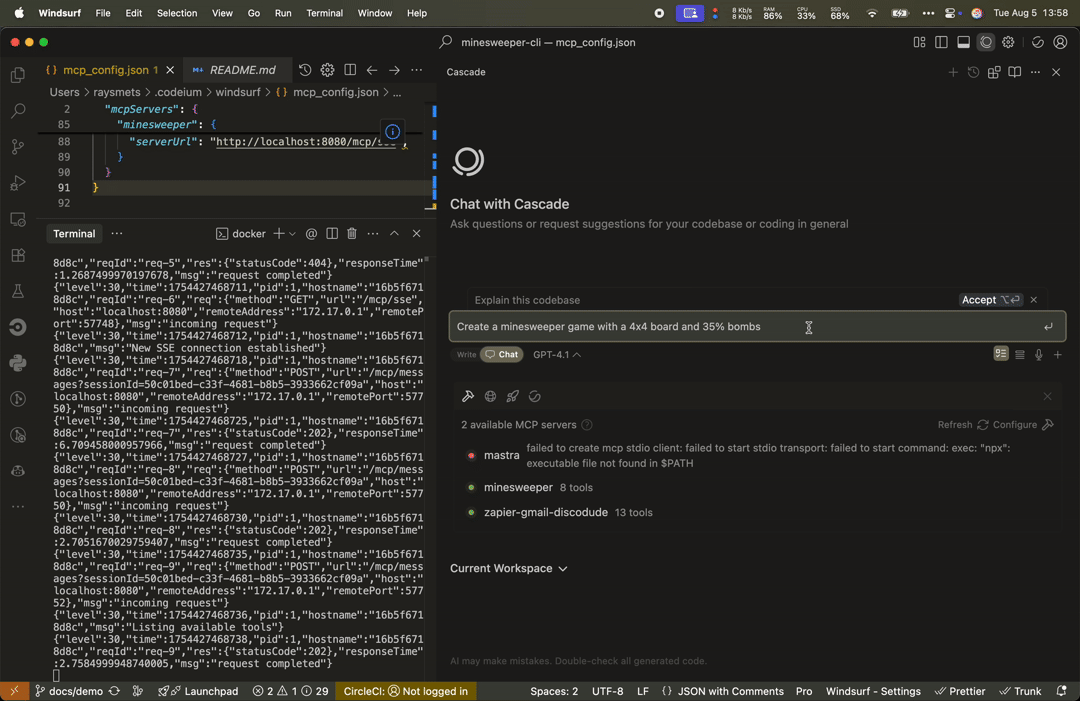
Task: Switch to the README.md tab
Action: coord(236,70)
